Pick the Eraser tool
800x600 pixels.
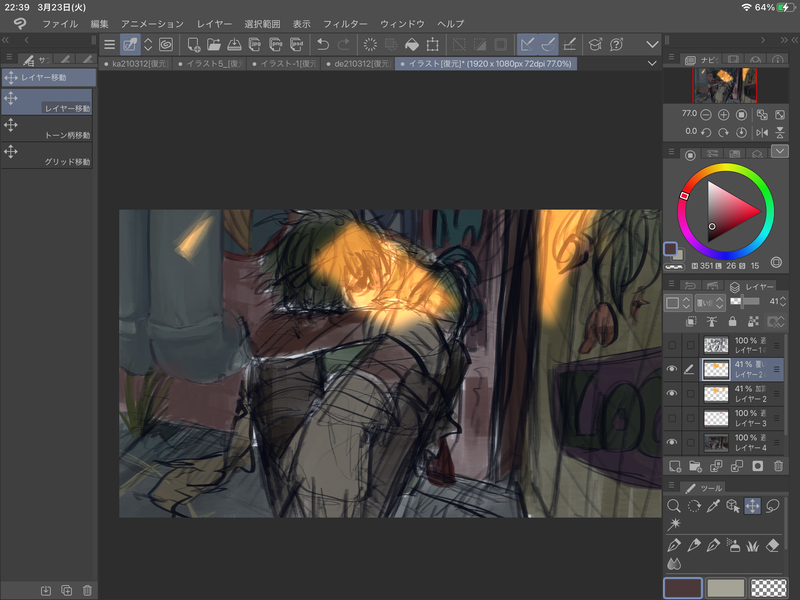click(771, 545)
